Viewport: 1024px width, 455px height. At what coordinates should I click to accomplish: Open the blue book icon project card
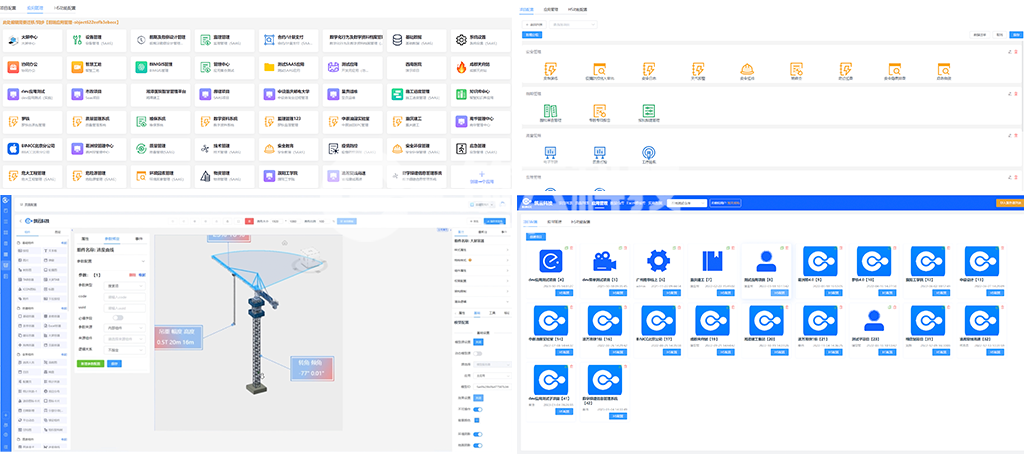(711, 271)
